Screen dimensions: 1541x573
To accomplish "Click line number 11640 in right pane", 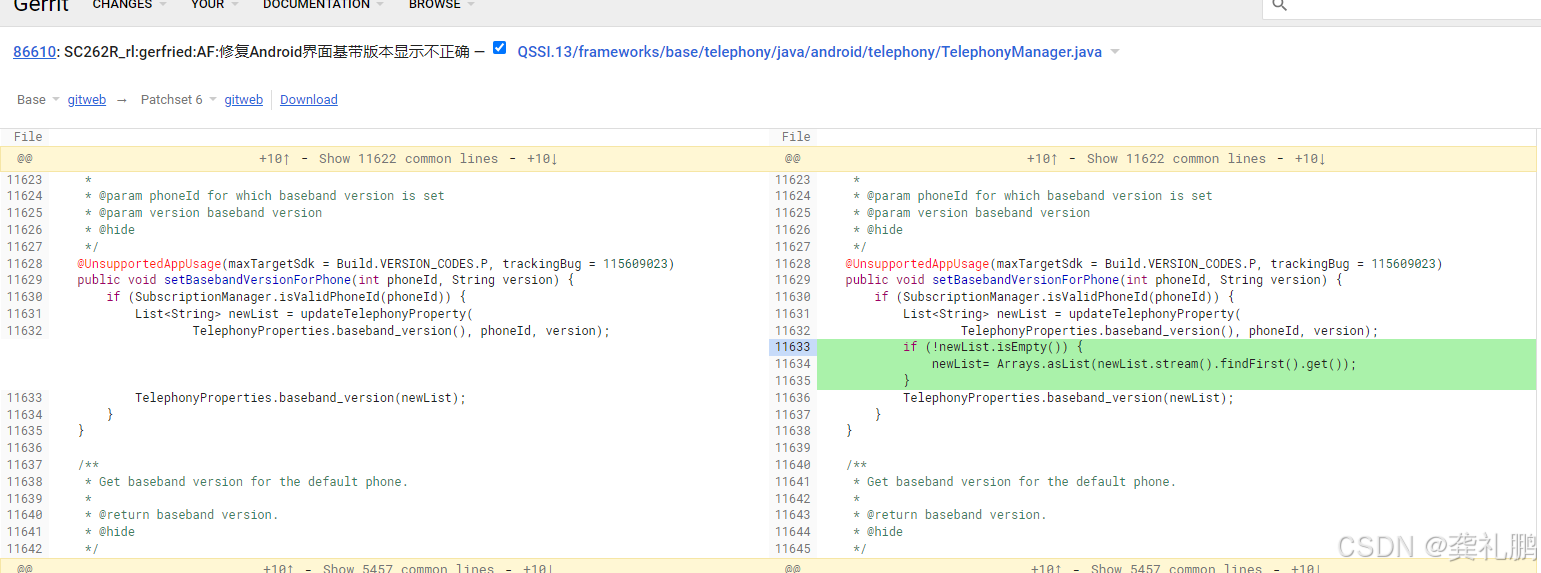I will [x=793, y=464].
